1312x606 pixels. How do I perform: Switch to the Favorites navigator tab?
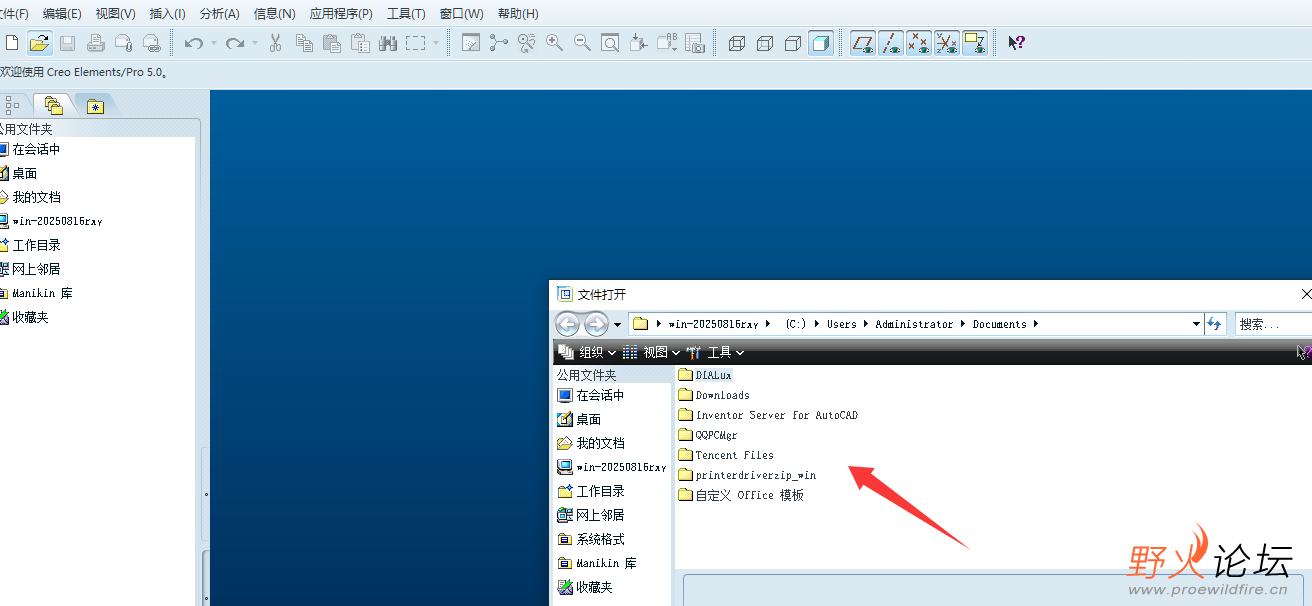tap(95, 106)
